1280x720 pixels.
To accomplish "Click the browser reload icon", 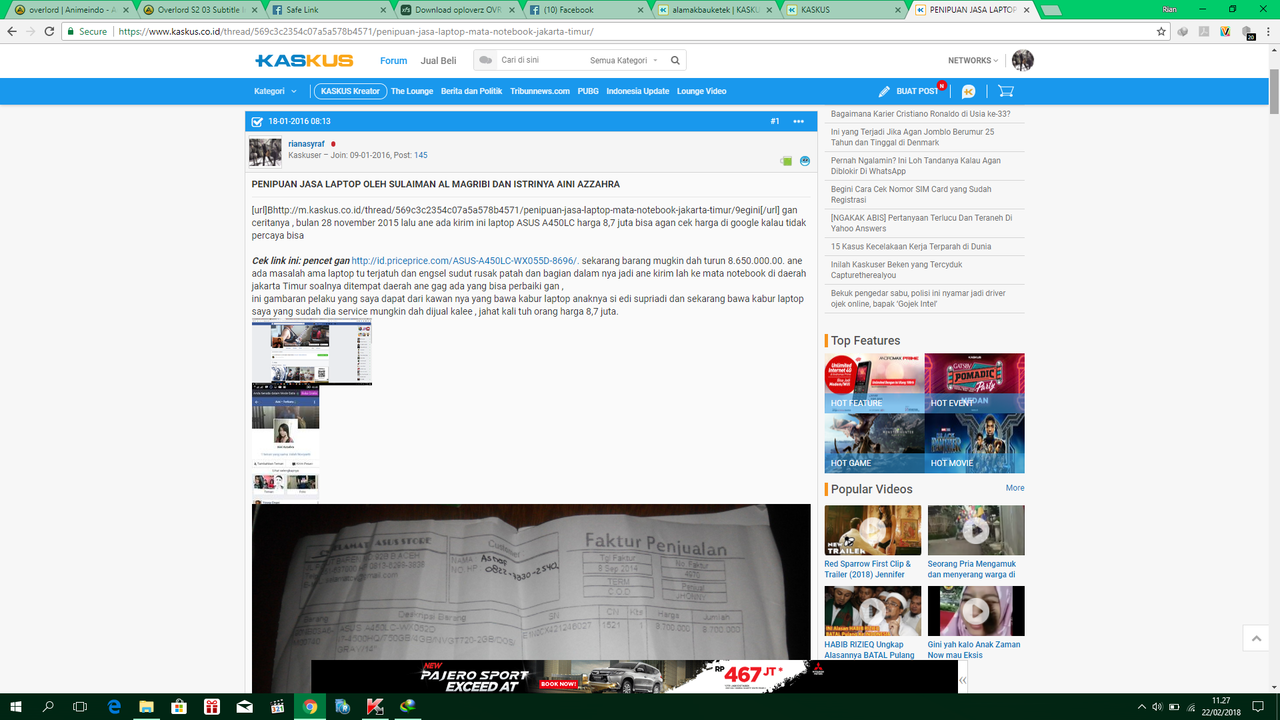I will (x=49, y=31).
